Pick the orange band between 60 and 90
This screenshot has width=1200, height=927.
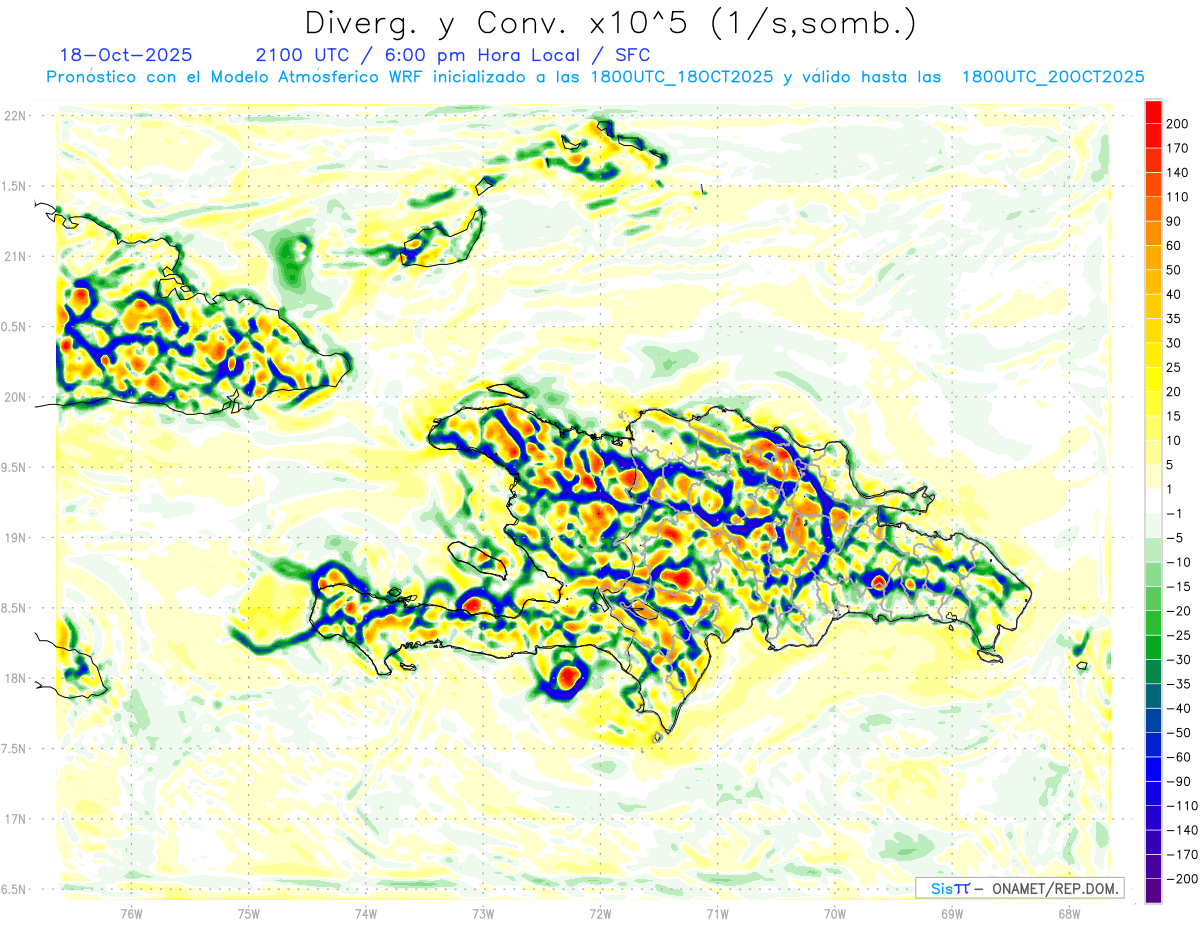[1153, 233]
